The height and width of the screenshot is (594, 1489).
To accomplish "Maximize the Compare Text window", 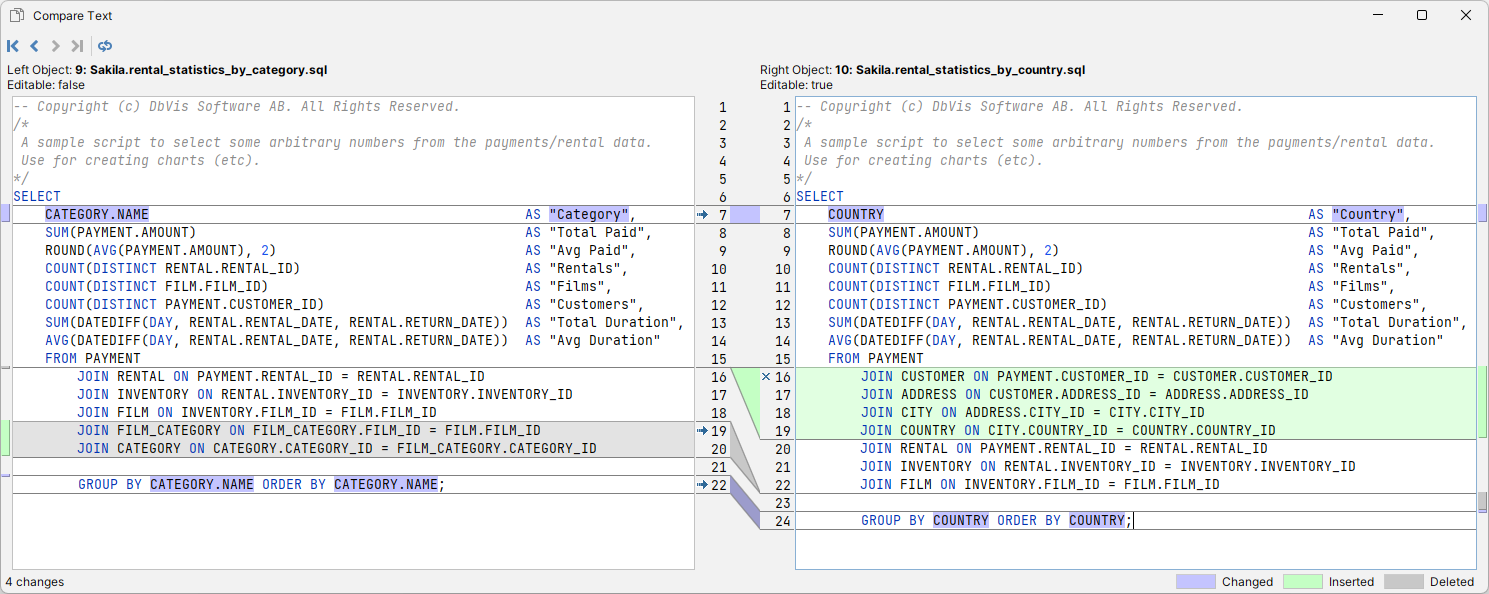I will click(1421, 15).
